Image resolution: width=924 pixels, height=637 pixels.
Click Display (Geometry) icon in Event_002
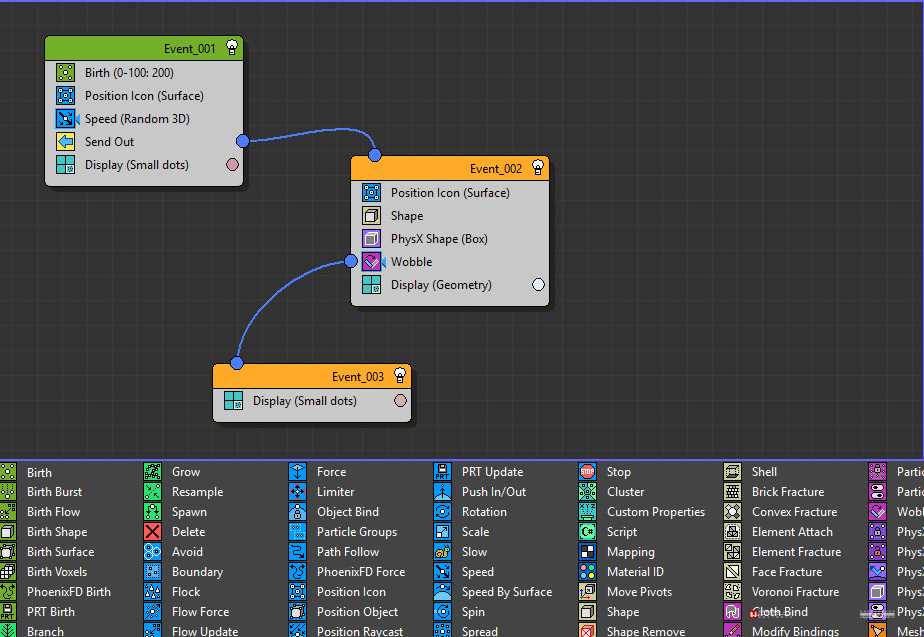point(371,284)
